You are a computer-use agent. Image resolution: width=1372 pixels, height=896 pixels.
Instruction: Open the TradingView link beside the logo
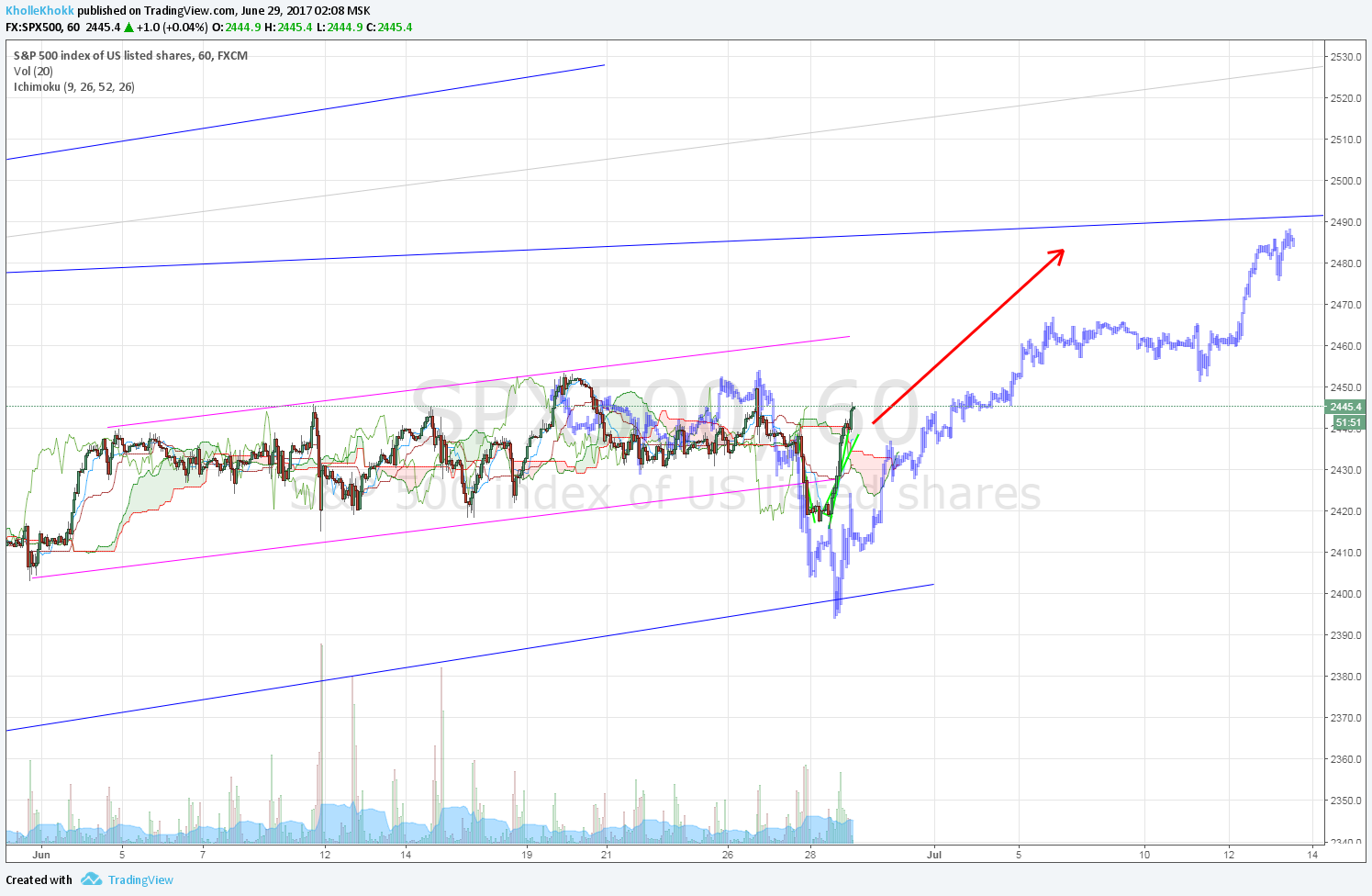pyautogui.click(x=140, y=880)
